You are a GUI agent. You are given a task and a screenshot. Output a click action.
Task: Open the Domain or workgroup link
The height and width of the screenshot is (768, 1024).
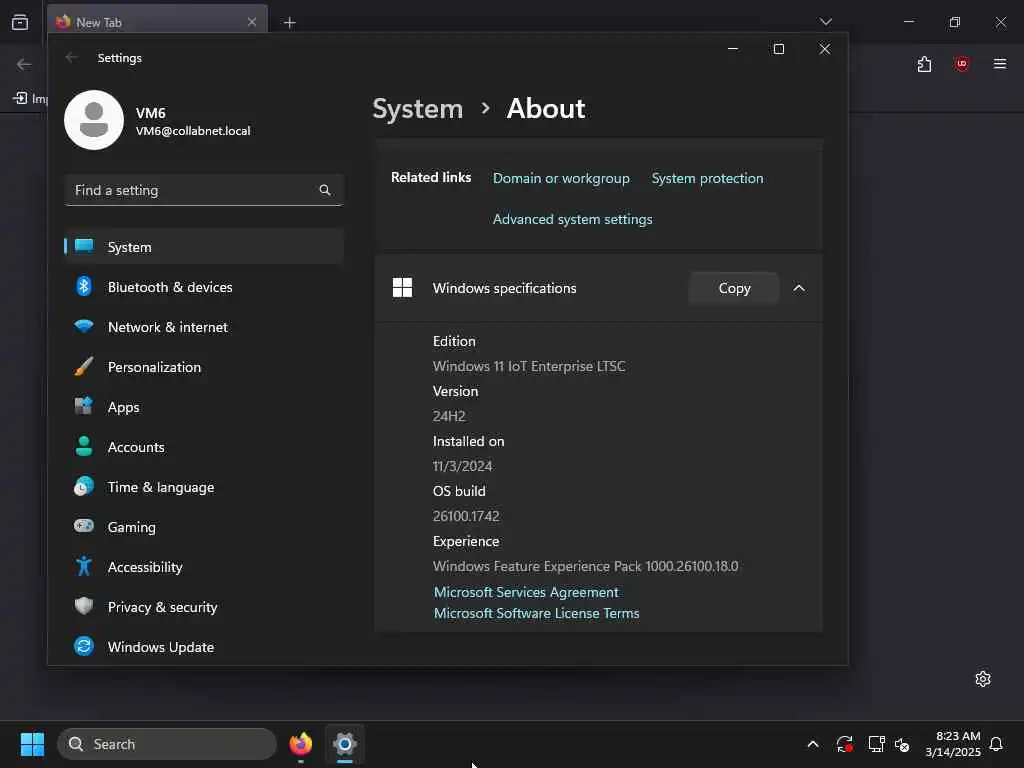pyautogui.click(x=561, y=178)
